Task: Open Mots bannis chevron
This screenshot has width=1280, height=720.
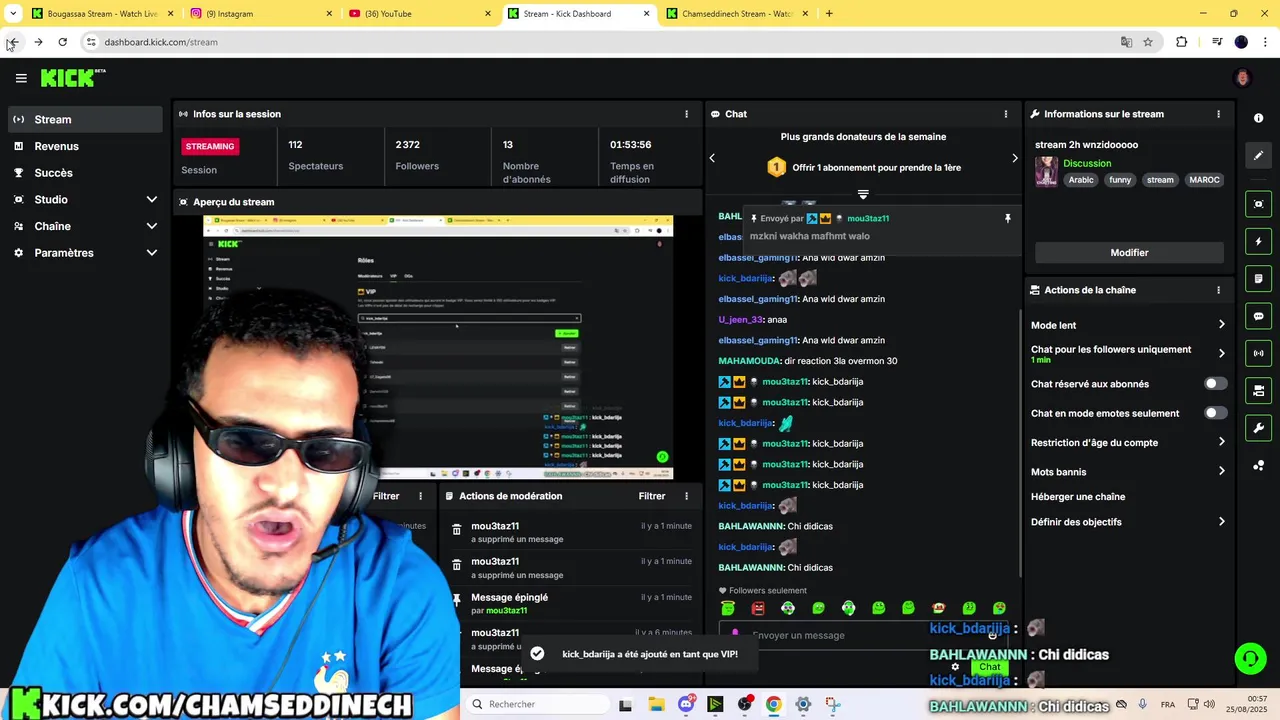Action: 1221,471
